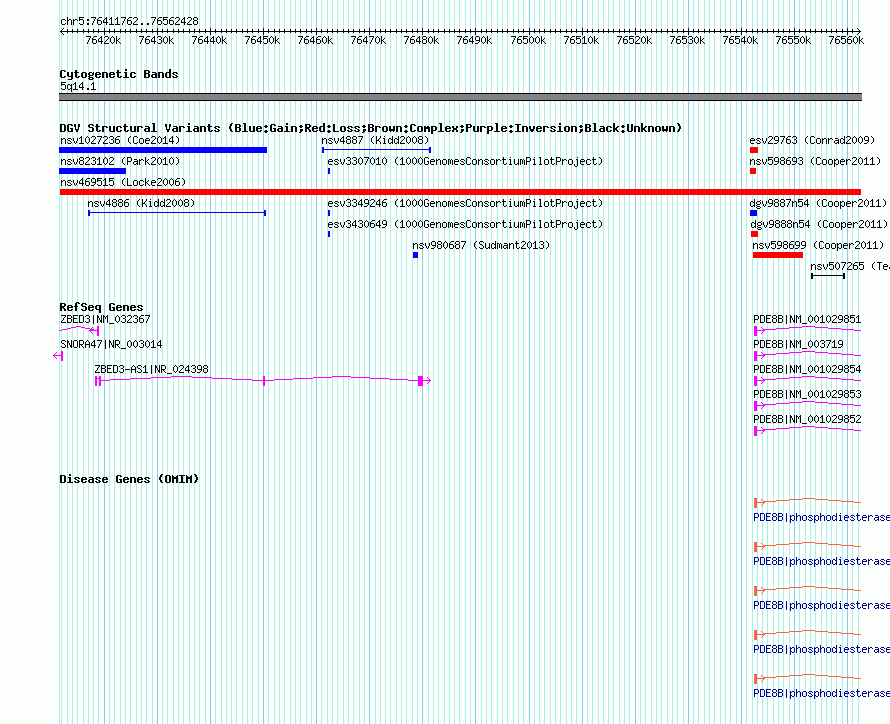Click the blue dgv9887n54 gain marker

click(x=754, y=213)
